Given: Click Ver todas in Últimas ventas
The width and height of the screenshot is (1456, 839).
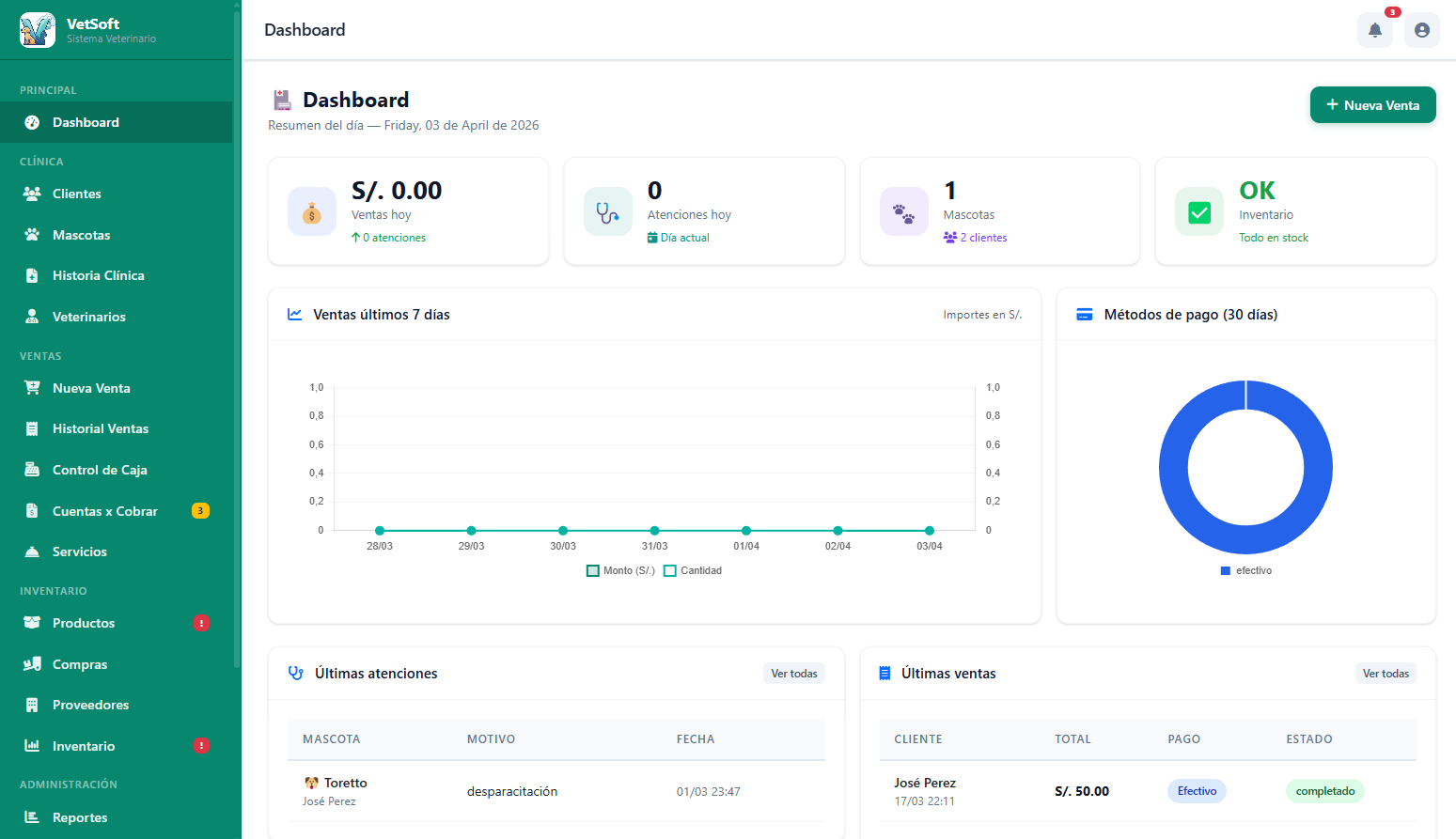Looking at the screenshot, I should click(x=1386, y=674).
